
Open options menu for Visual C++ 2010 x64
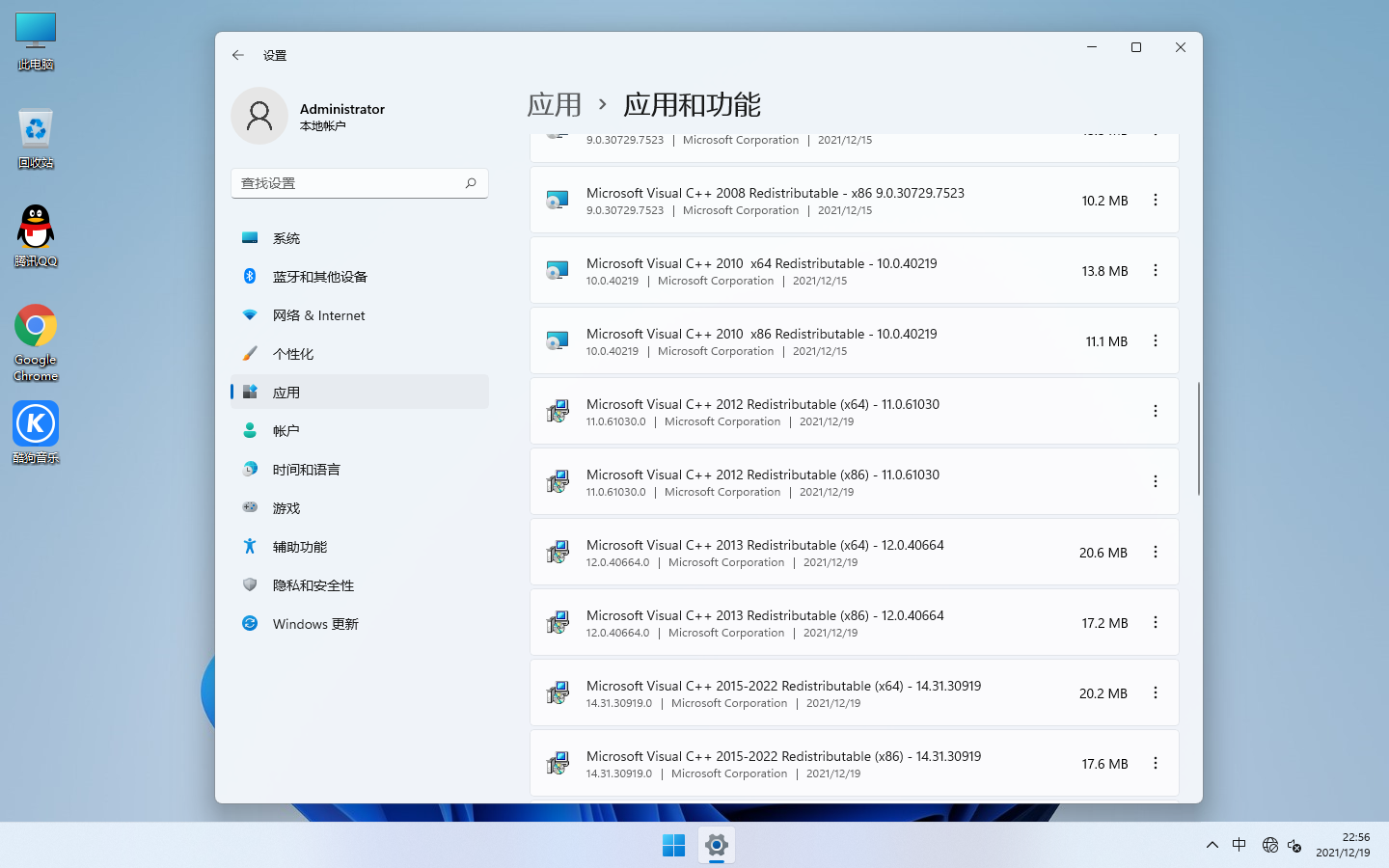click(x=1156, y=270)
